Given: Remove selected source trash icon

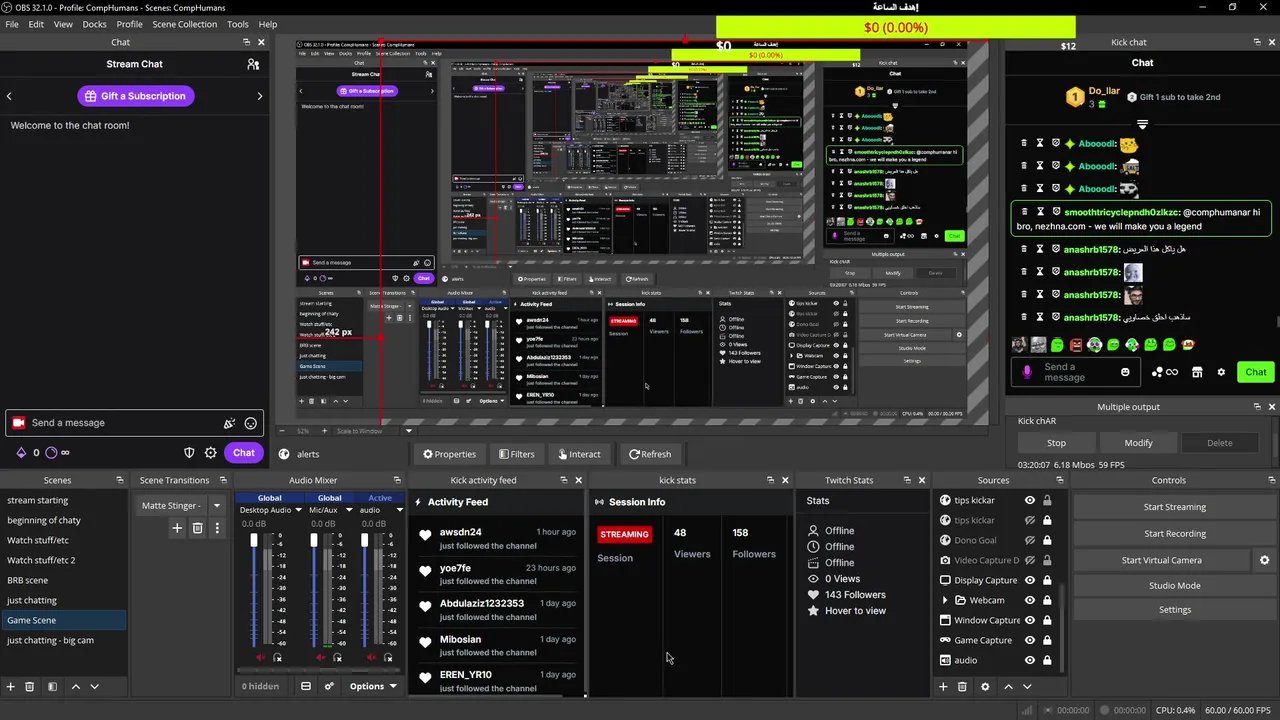Looking at the screenshot, I should click(x=962, y=687).
